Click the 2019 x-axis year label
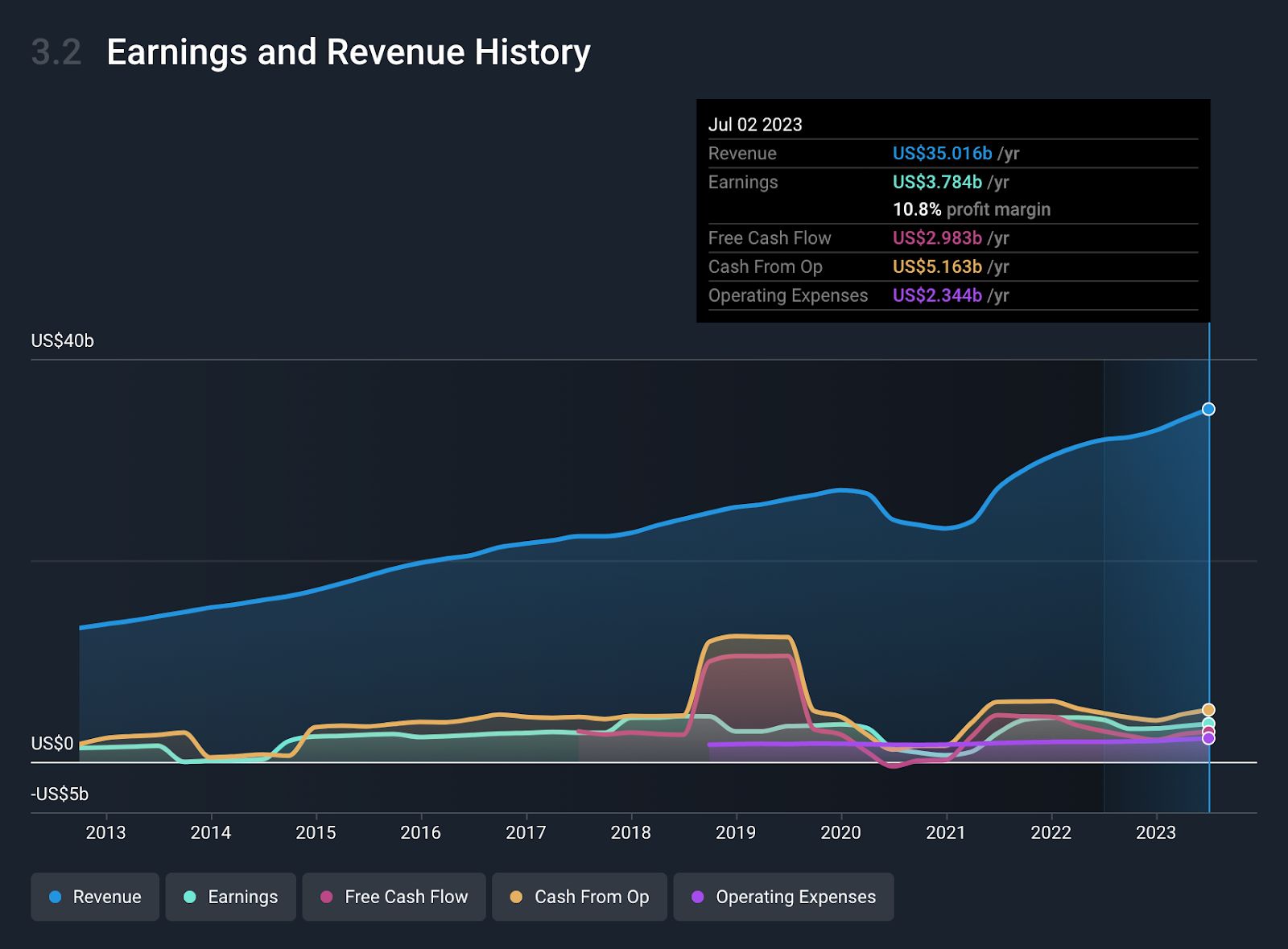Screen dimensions: 1288x949 (736, 832)
